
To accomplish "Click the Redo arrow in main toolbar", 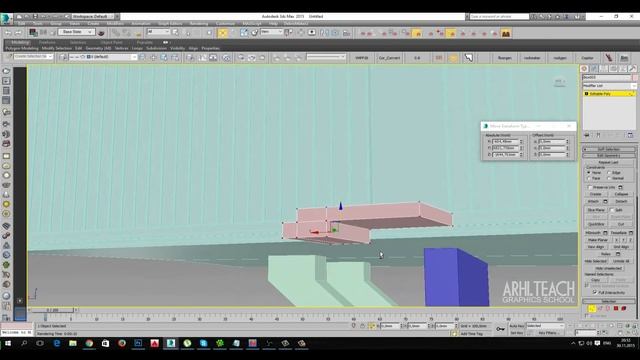I will [x=18, y=32].
